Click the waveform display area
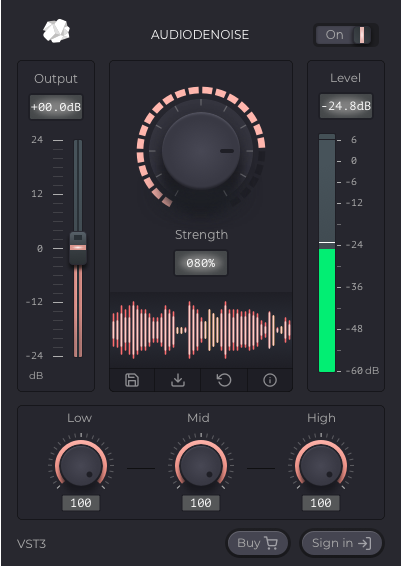The image size is (401, 566). point(201,330)
